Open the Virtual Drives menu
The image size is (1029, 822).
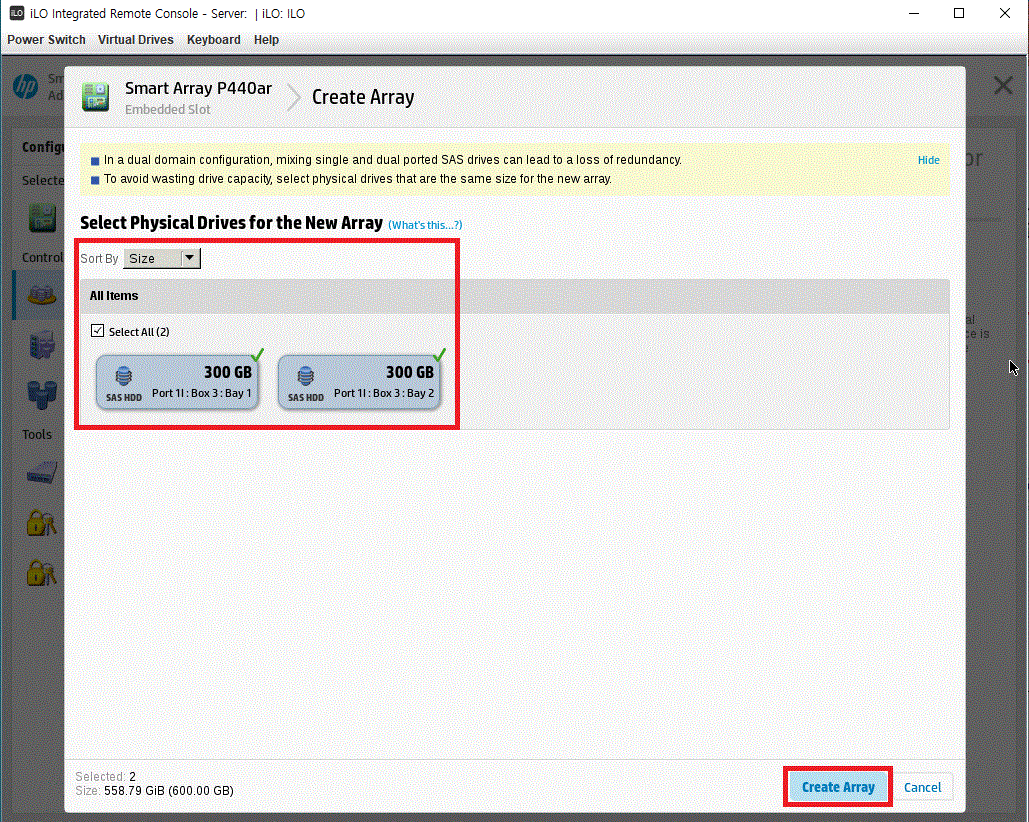click(x=135, y=39)
